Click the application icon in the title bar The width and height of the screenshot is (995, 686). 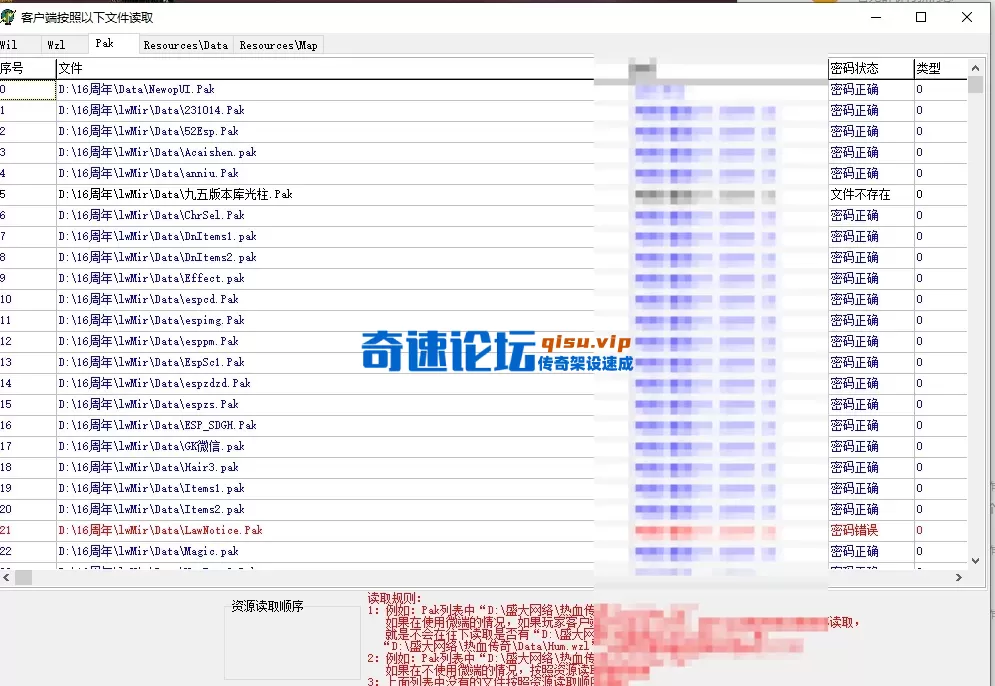[10, 16]
